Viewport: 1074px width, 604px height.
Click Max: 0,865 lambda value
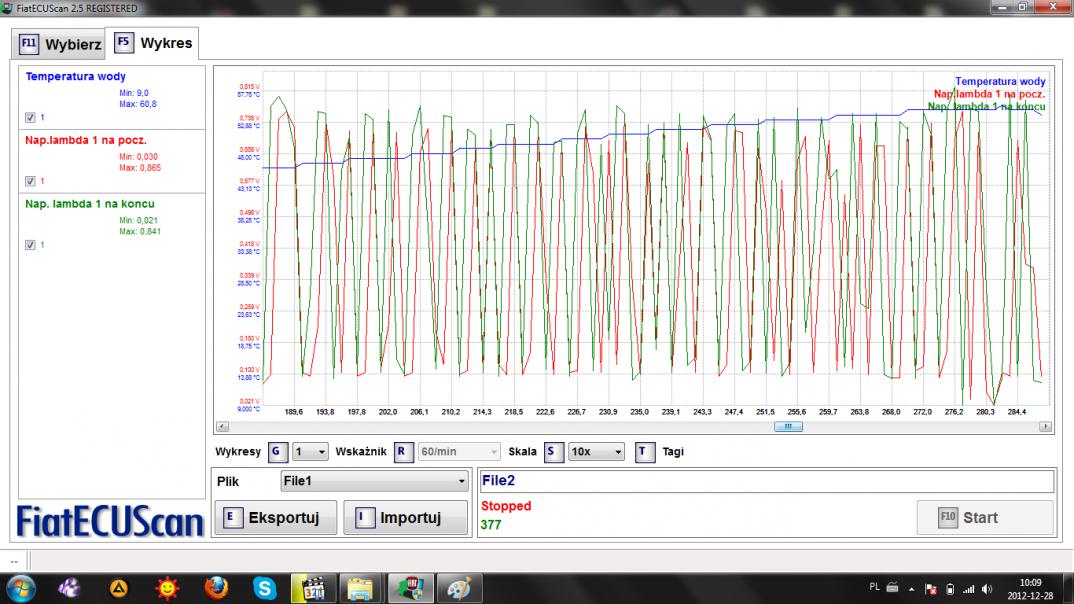coord(140,168)
